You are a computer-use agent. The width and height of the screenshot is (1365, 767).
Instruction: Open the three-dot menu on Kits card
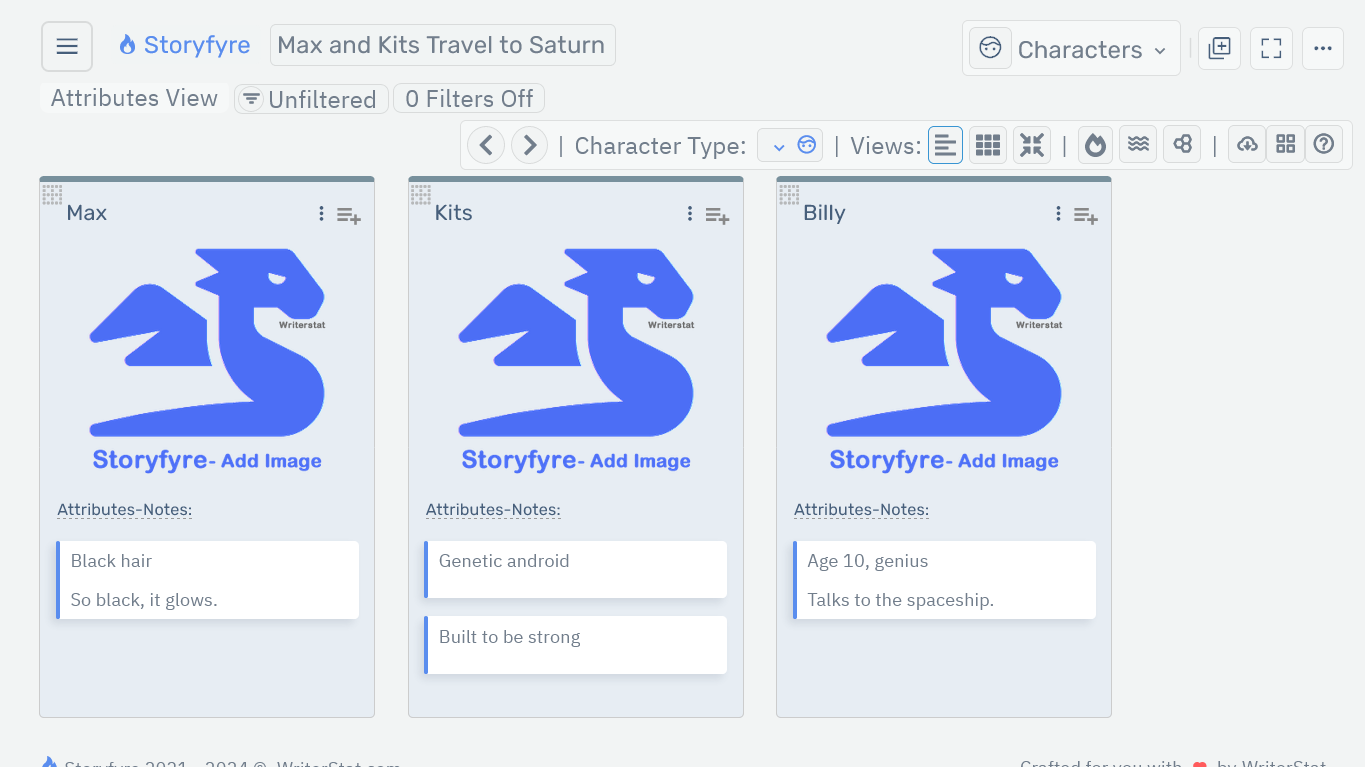click(690, 213)
